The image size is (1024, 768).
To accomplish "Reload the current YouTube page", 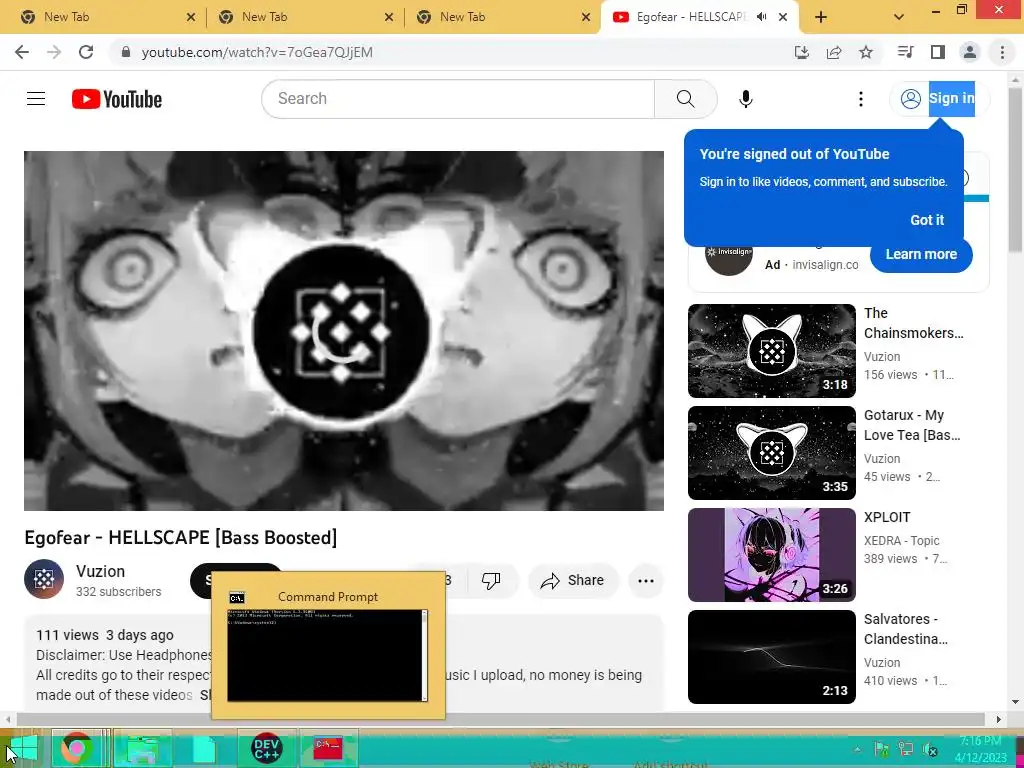I will point(86,52).
